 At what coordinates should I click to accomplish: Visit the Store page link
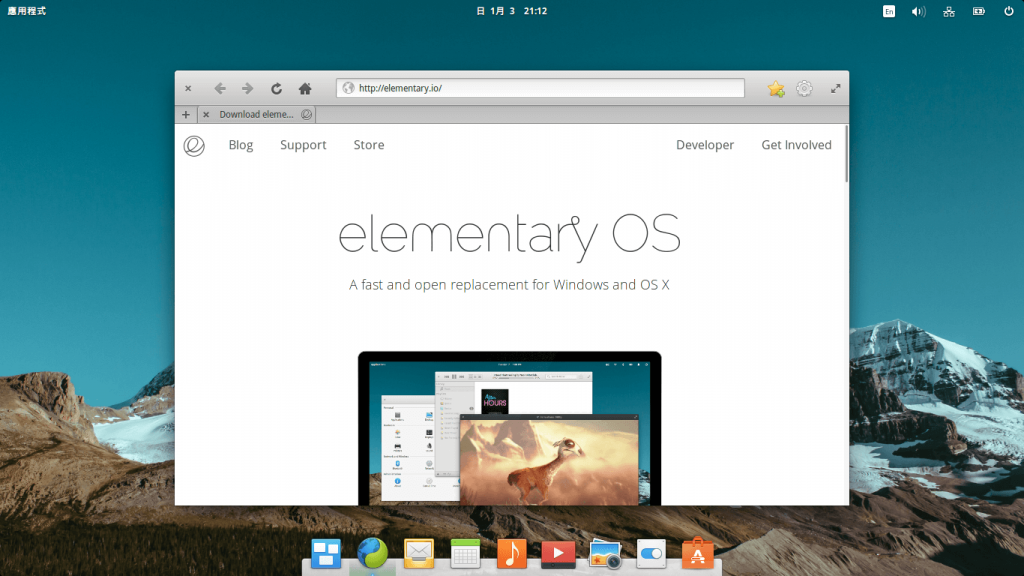[368, 145]
